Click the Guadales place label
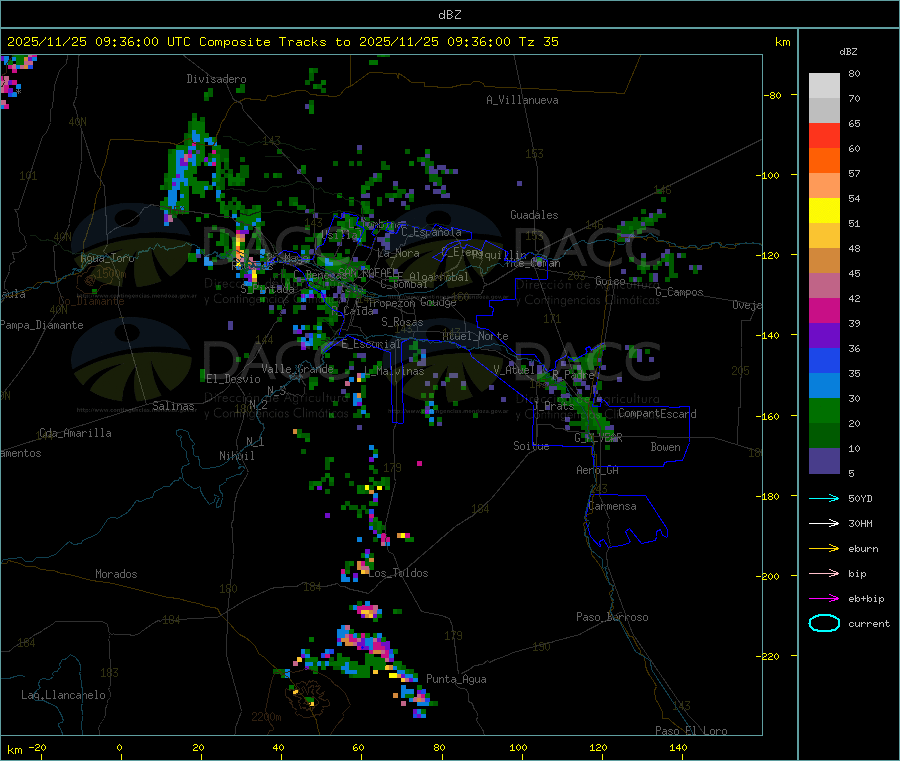This screenshot has height=761, width=900. [534, 215]
